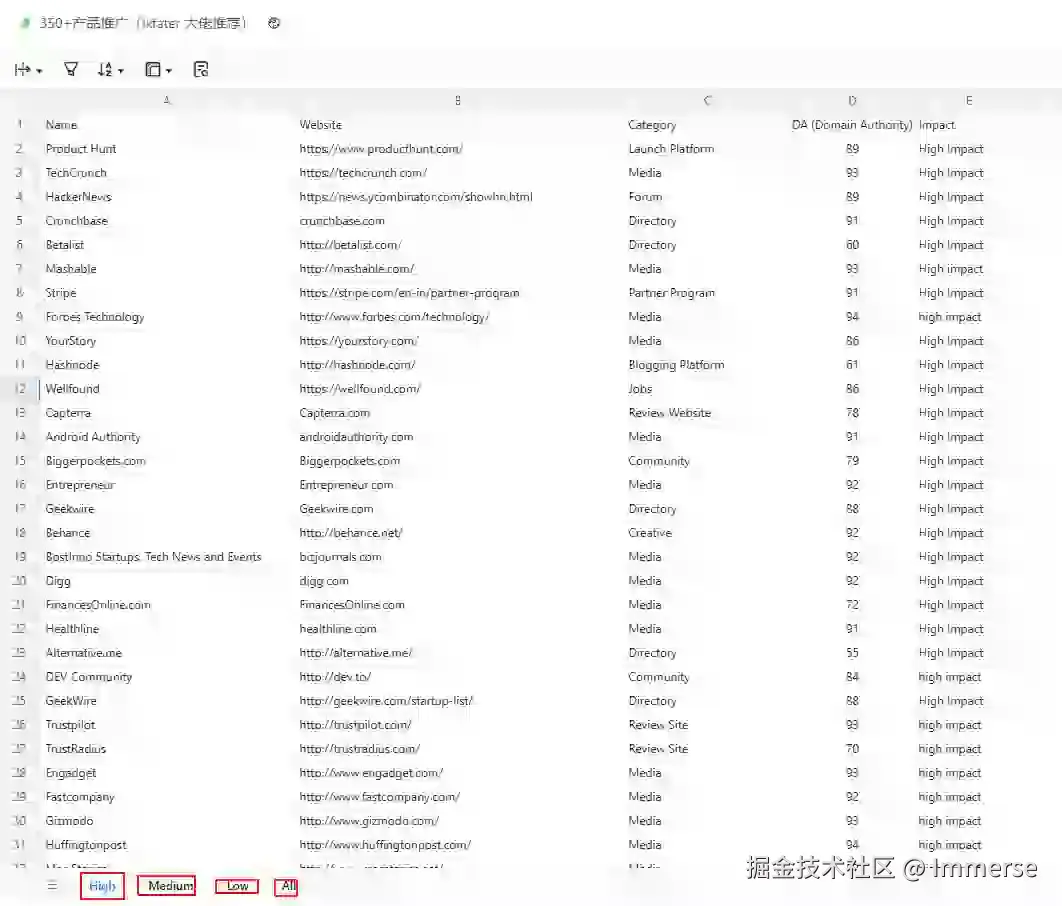
Task: Click the find-in-sheet document icon
Action: (x=200, y=69)
